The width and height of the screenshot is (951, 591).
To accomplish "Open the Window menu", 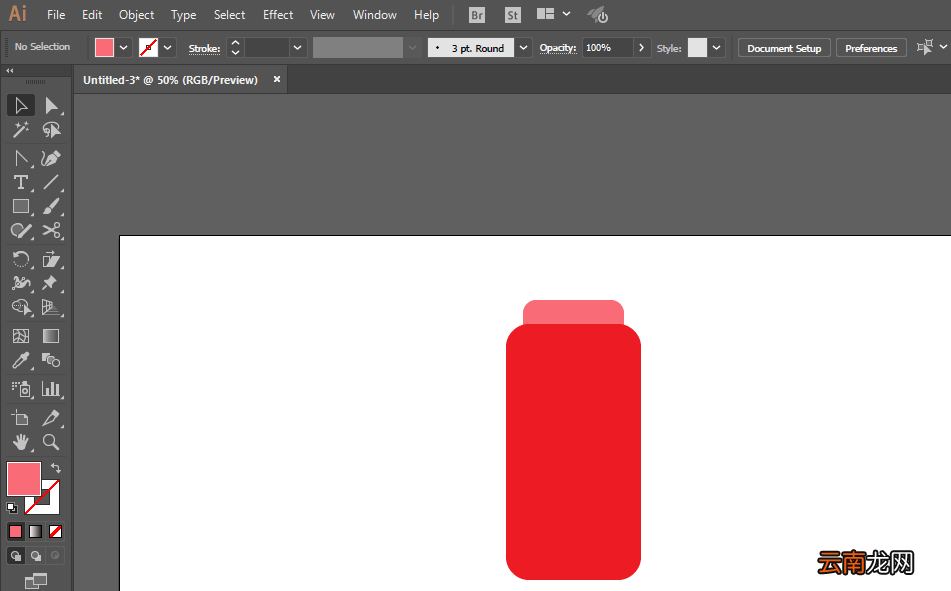I will [375, 15].
